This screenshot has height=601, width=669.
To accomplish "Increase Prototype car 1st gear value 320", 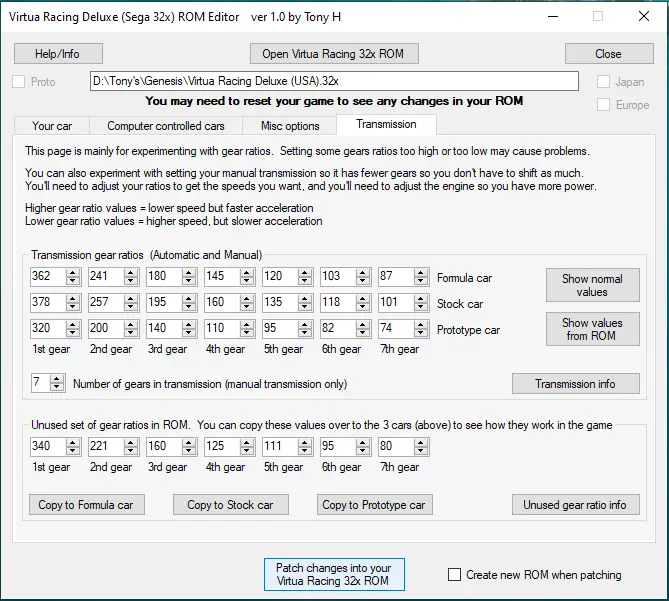I will point(73,325).
